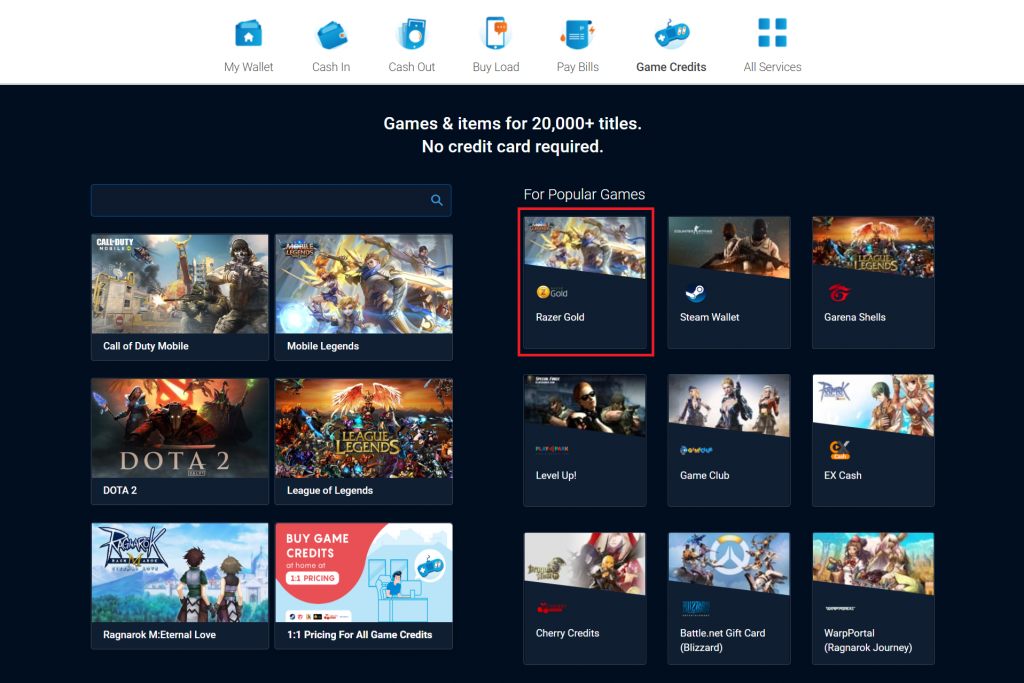
Task: Open the Cash Out icon
Action: click(x=411, y=34)
